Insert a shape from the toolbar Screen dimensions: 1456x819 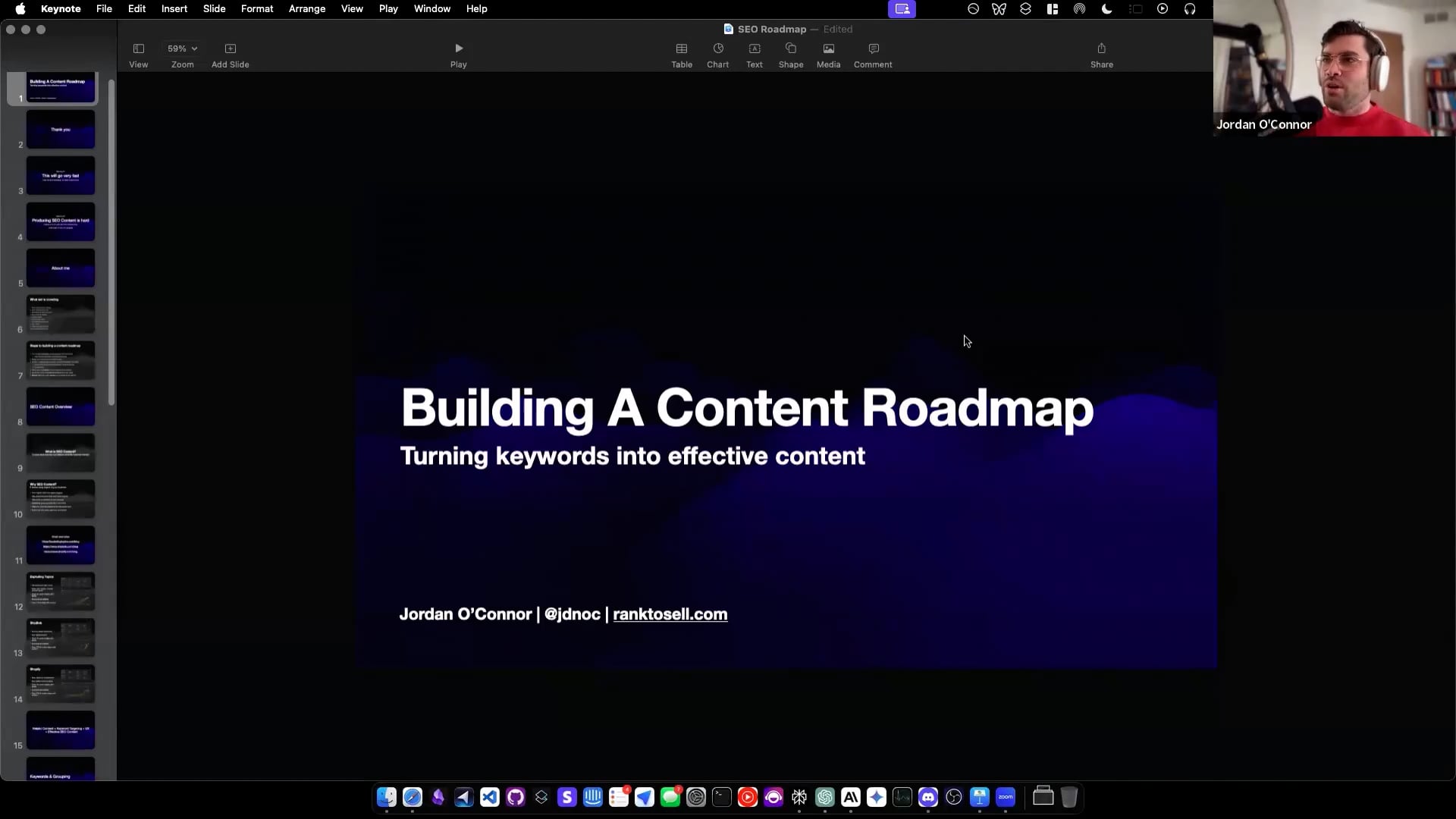[x=791, y=54]
